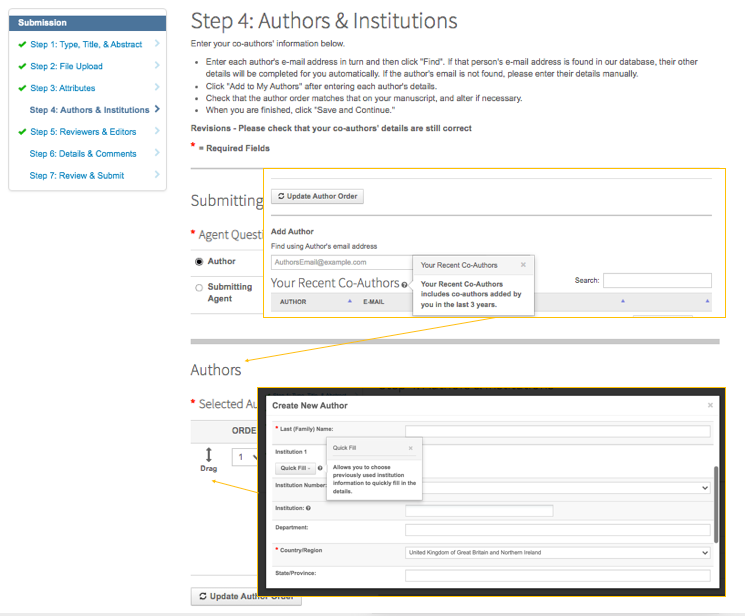The height and width of the screenshot is (616, 745).
Task: Click the Department text field
Action: click(x=558, y=530)
